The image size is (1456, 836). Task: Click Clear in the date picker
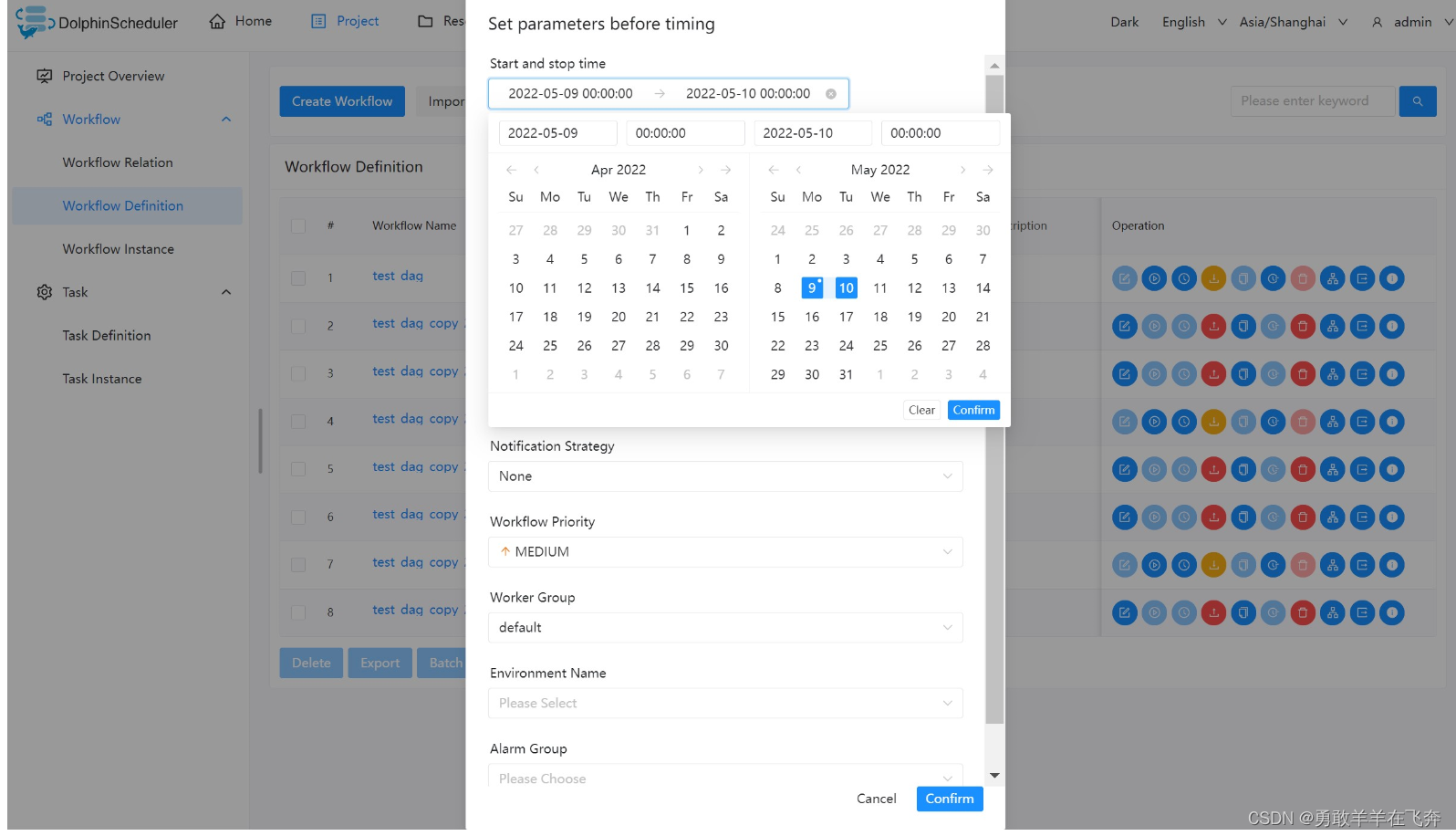click(921, 411)
